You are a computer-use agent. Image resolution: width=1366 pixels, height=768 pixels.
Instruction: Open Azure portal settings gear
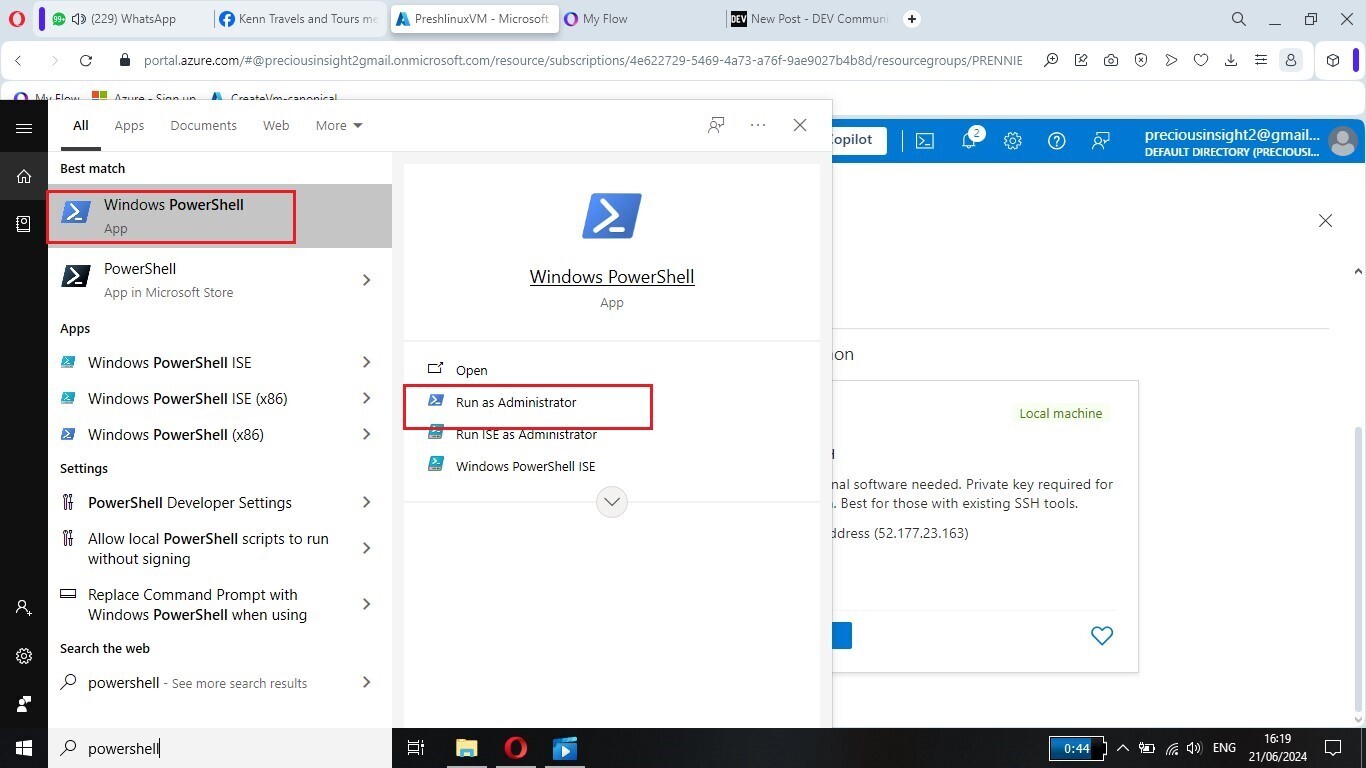coord(1013,141)
